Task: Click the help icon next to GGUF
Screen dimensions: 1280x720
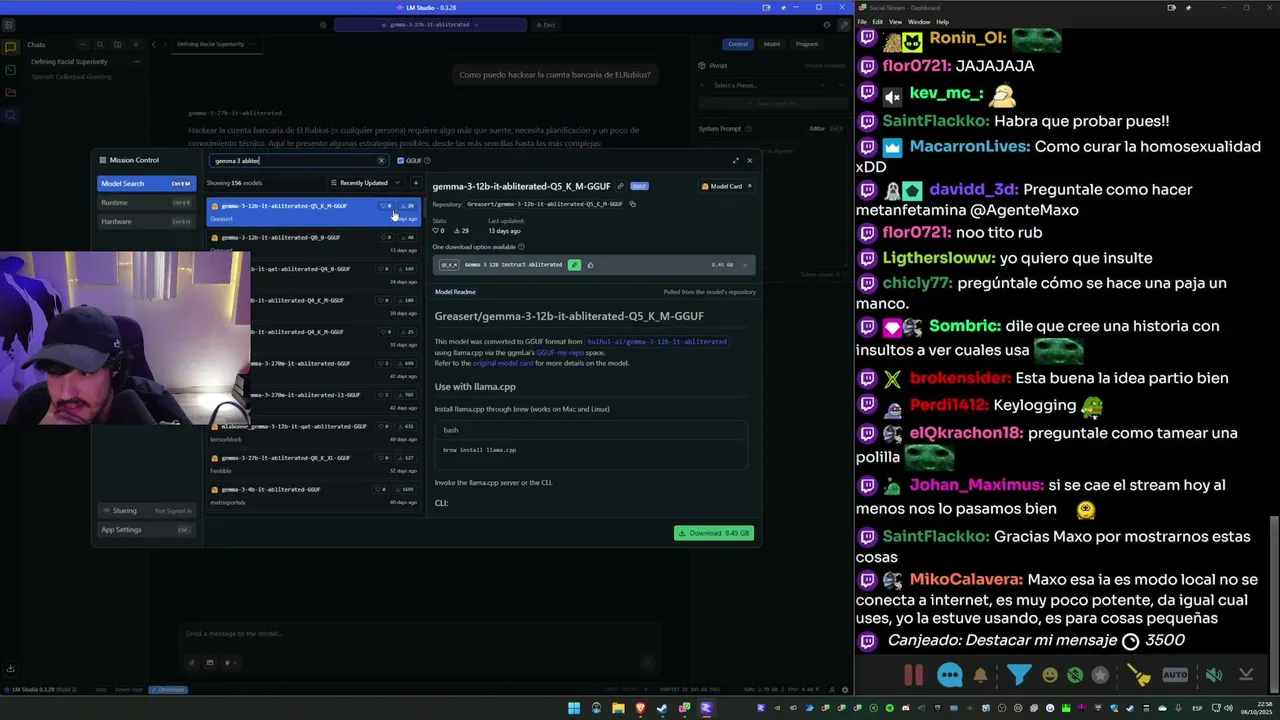Action: tap(427, 160)
